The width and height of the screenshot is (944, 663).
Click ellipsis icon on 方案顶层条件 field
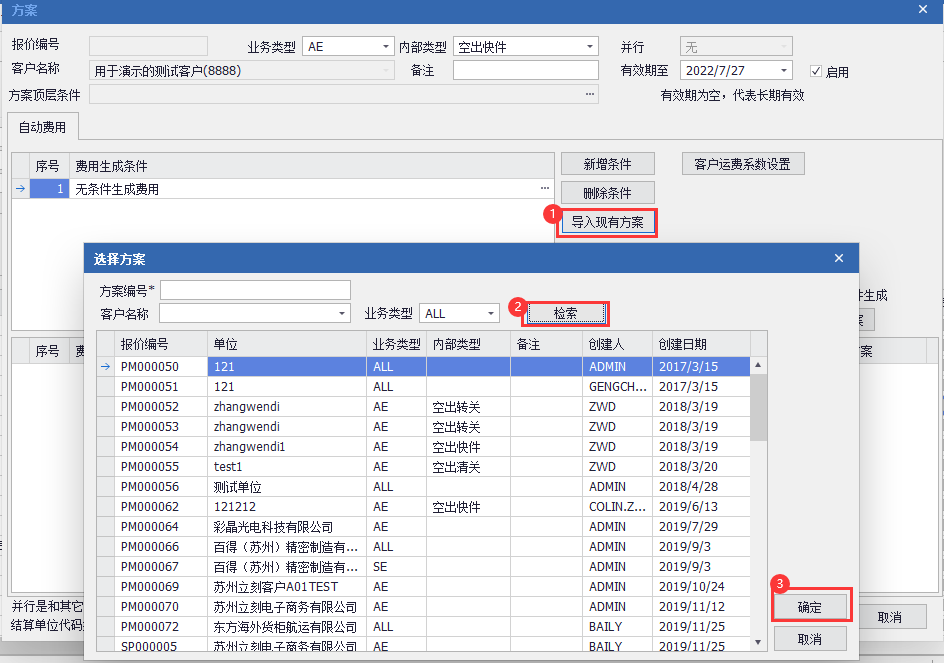[x=590, y=95]
